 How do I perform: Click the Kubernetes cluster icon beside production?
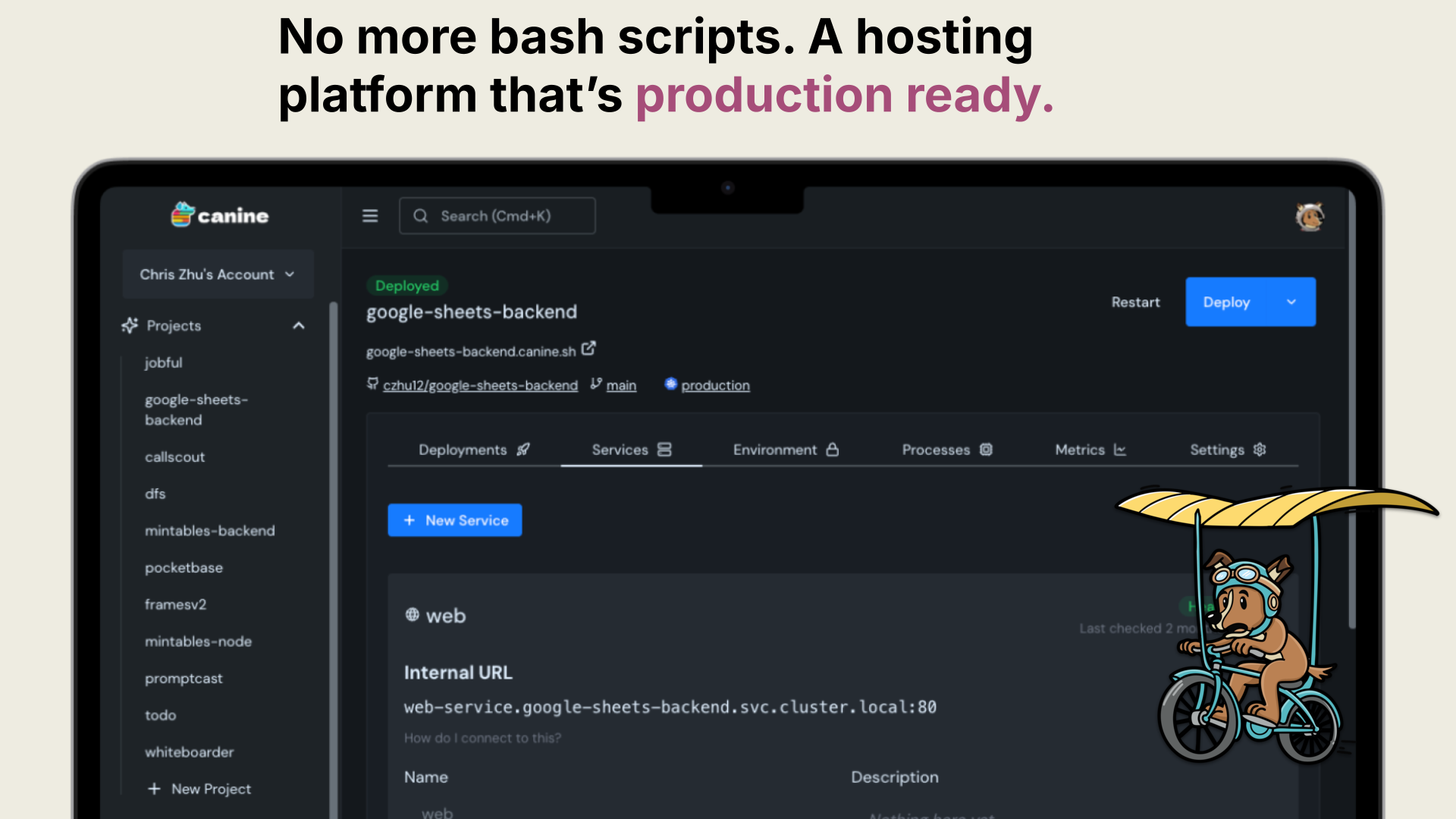pyautogui.click(x=670, y=384)
